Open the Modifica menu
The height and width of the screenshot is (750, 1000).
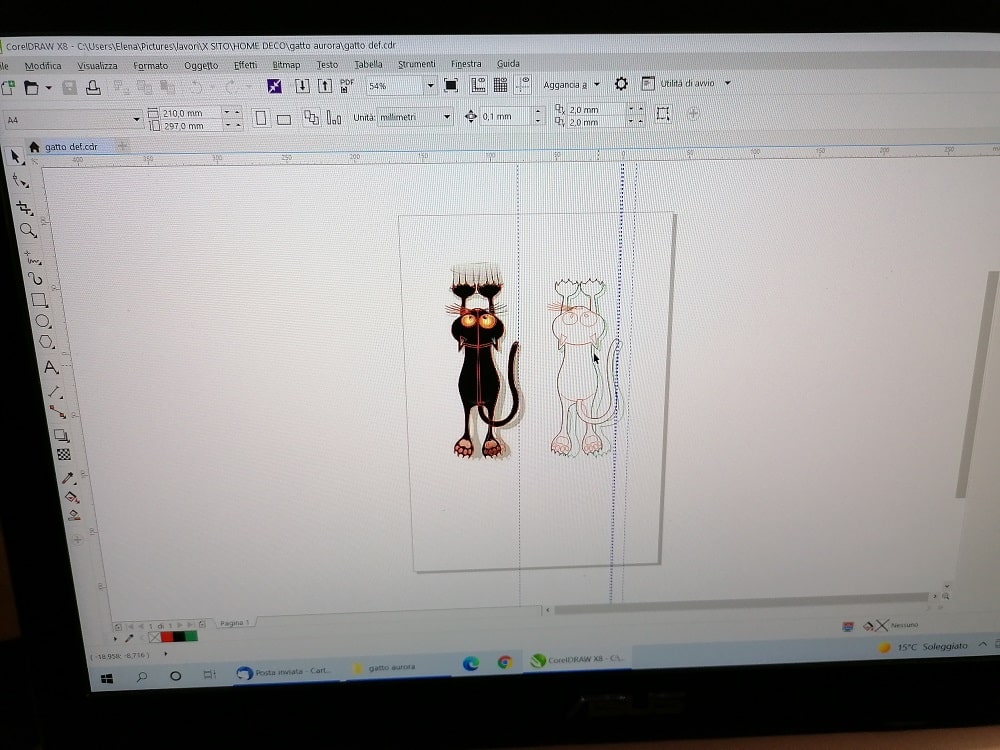(43, 66)
